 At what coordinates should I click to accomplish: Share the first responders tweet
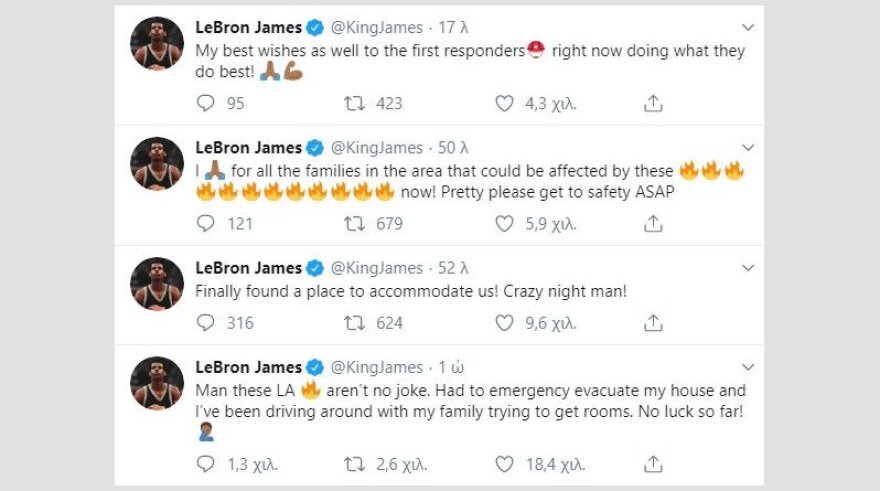point(653,103)
